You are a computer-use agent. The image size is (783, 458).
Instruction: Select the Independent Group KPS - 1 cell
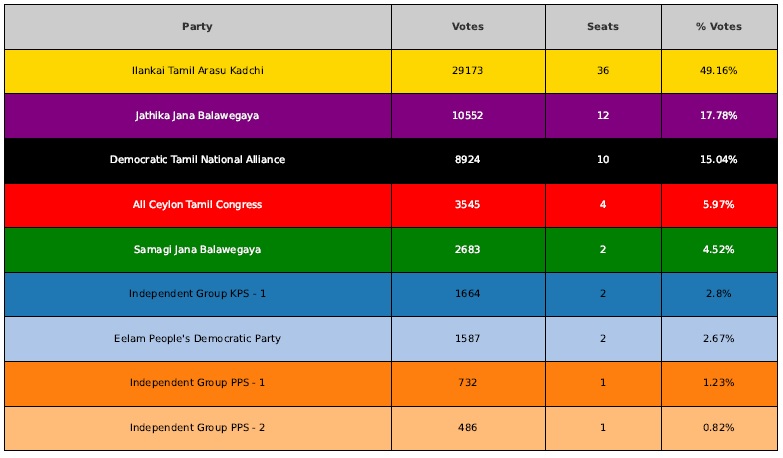point(198,294)
